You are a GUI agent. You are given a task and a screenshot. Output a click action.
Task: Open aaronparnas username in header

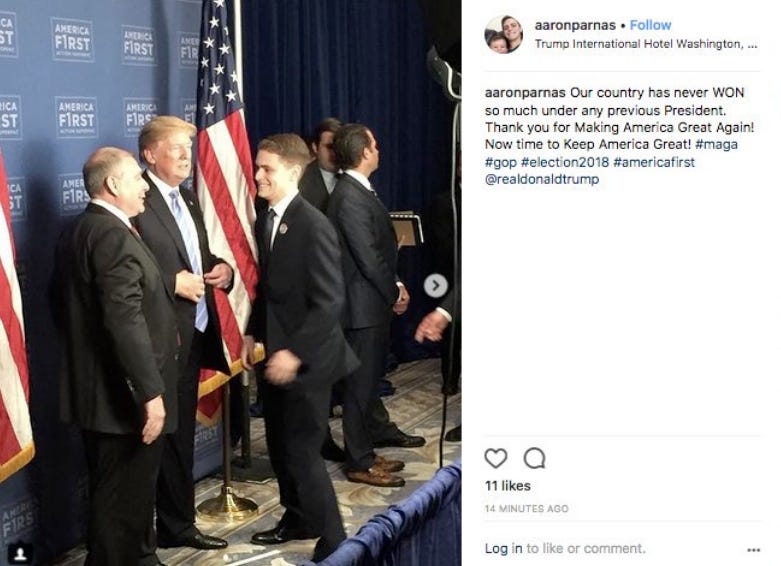click(x=575, y=25)
